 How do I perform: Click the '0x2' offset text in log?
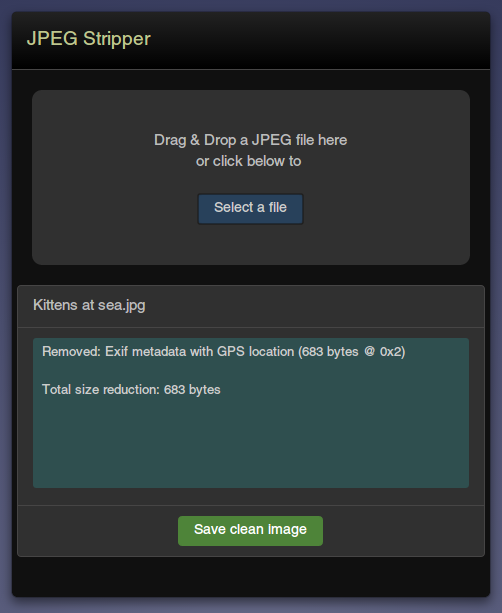[390, 352]
